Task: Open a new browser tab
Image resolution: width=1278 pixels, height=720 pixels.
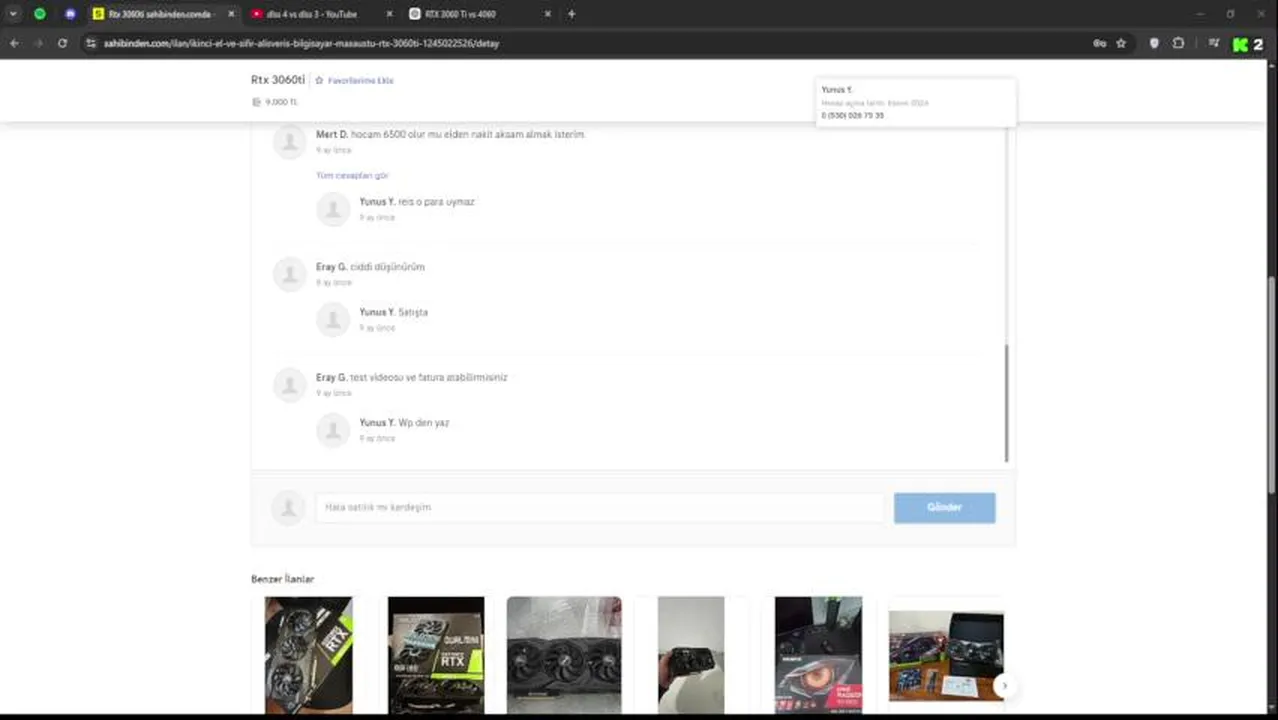Action: (x=572, y=14)
